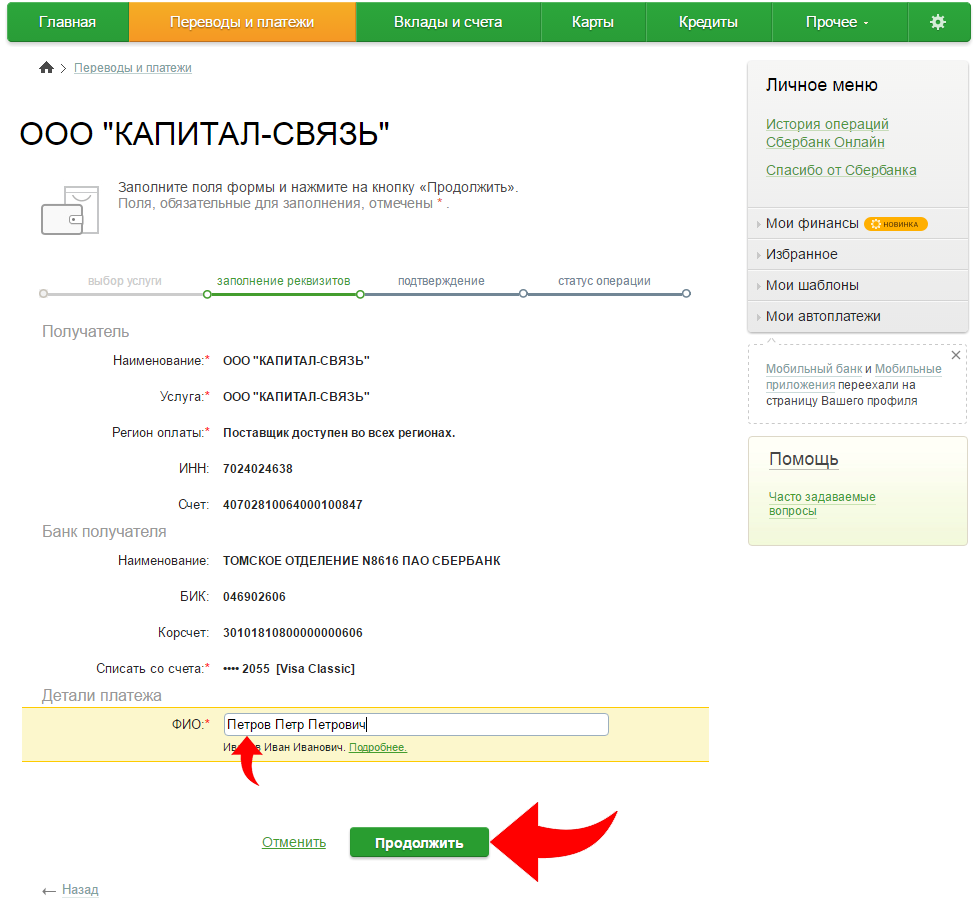Image resolution: width=978 pixels, height=922 pixels.
Task: Select Корсчет value 30101810800000000606
Action: click(x=293, y=633)
